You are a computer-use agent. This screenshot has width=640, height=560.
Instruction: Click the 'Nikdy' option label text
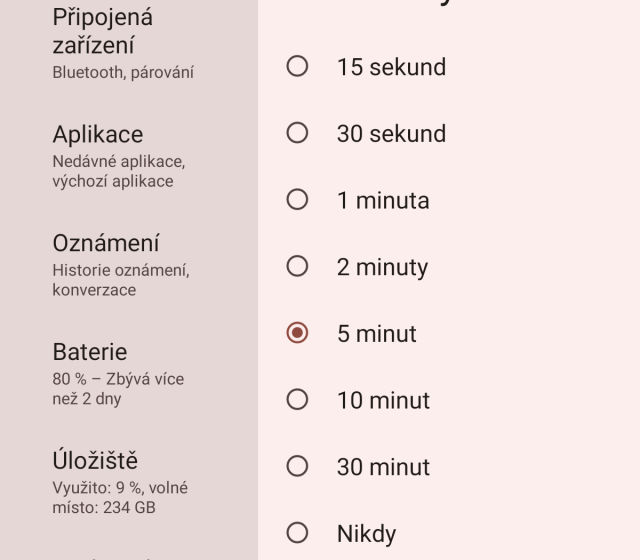[x=367, y=534]
